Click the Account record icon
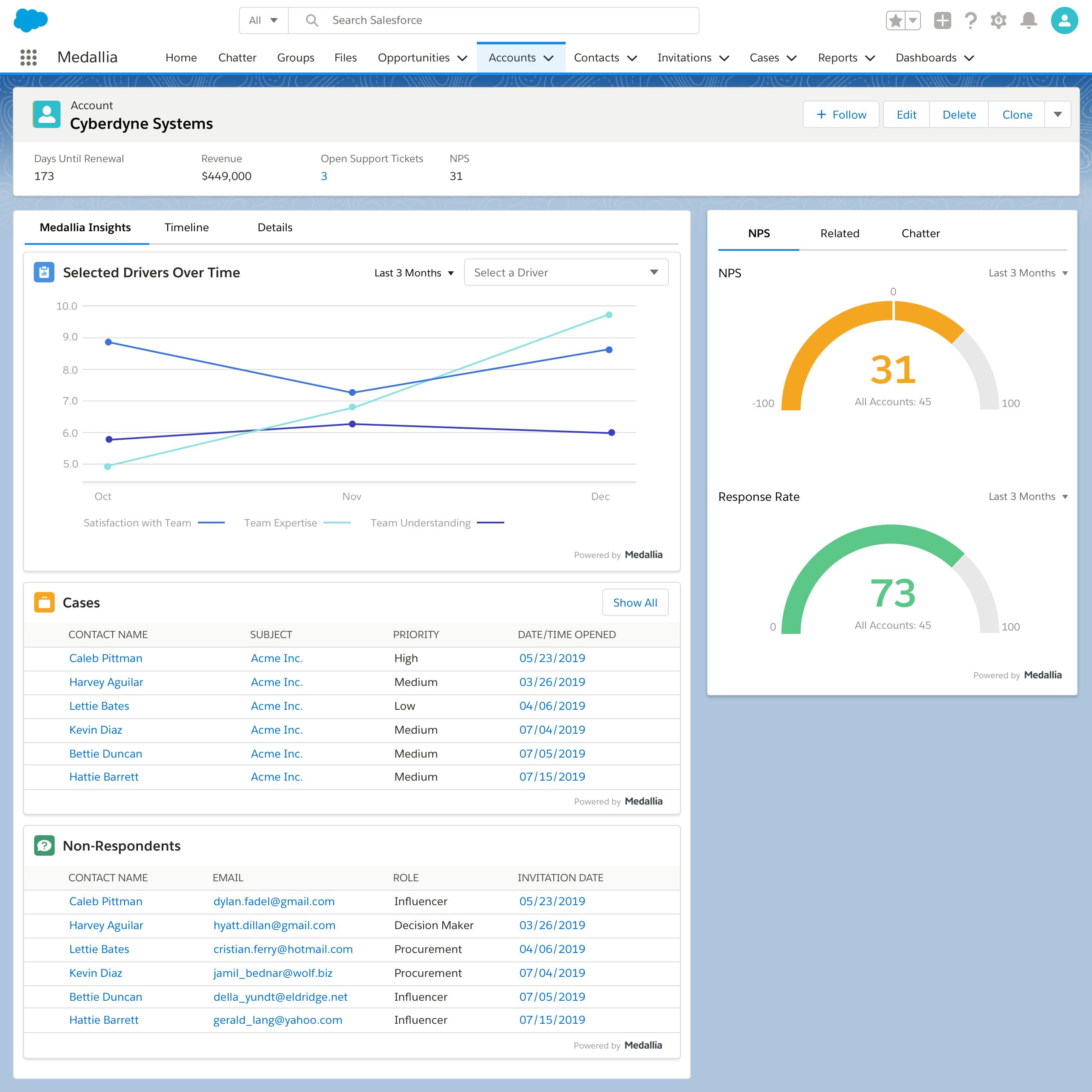This screenshot has width=1092, height=1092. click(x=47, y=114)
